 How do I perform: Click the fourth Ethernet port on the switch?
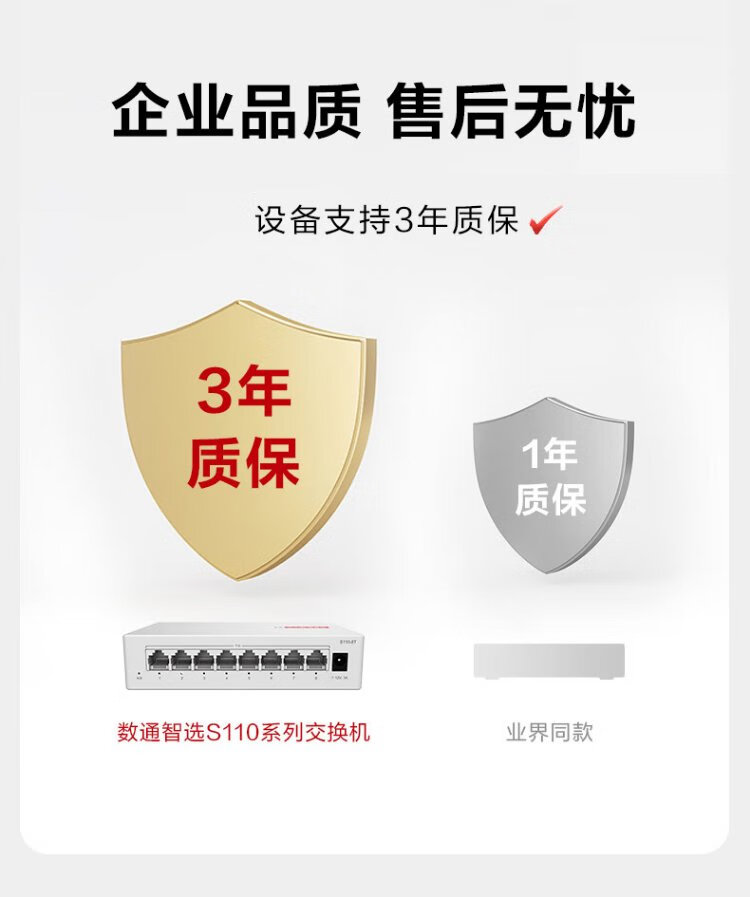[x=226, y=660]
